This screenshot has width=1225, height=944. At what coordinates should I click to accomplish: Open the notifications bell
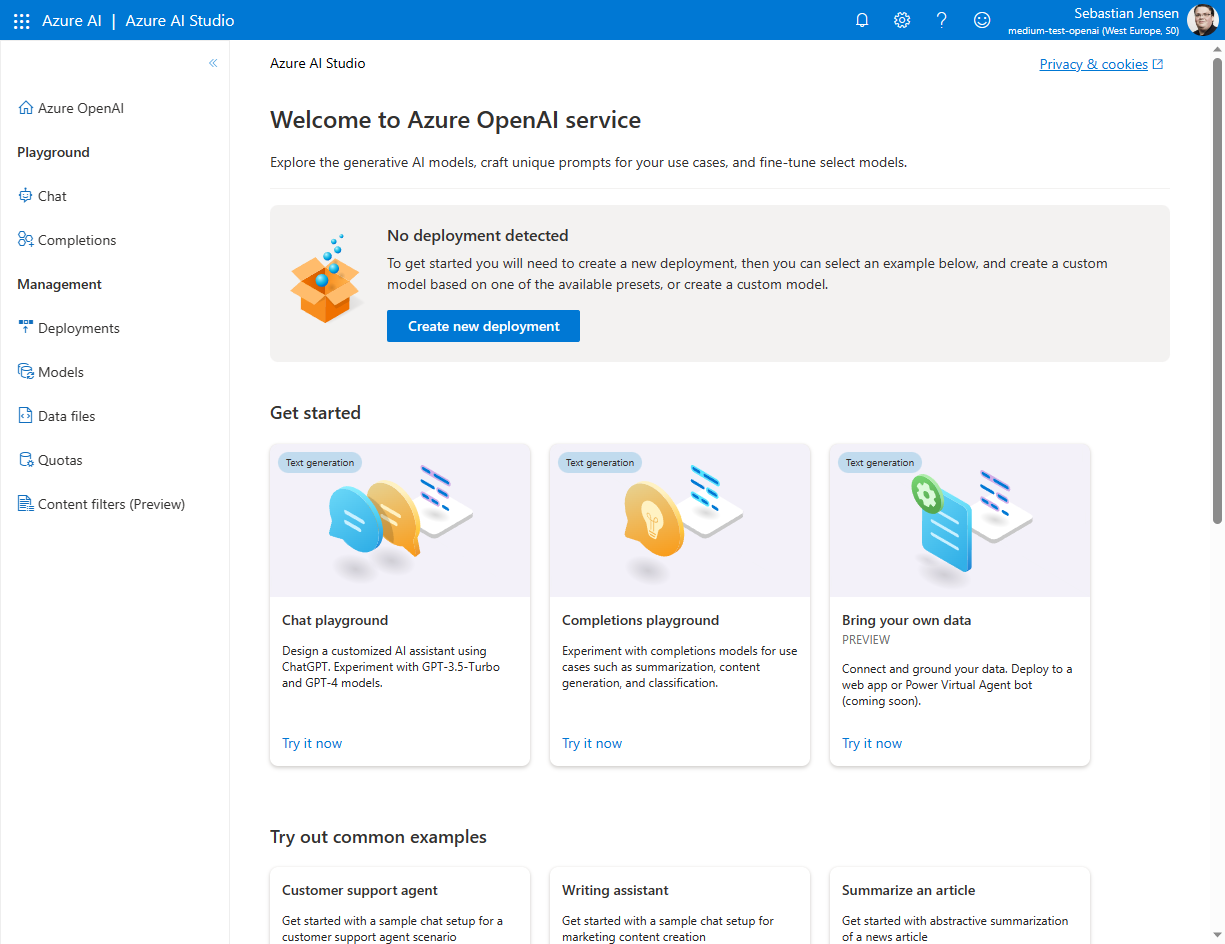pyautogui.click(x=862, y=20)
